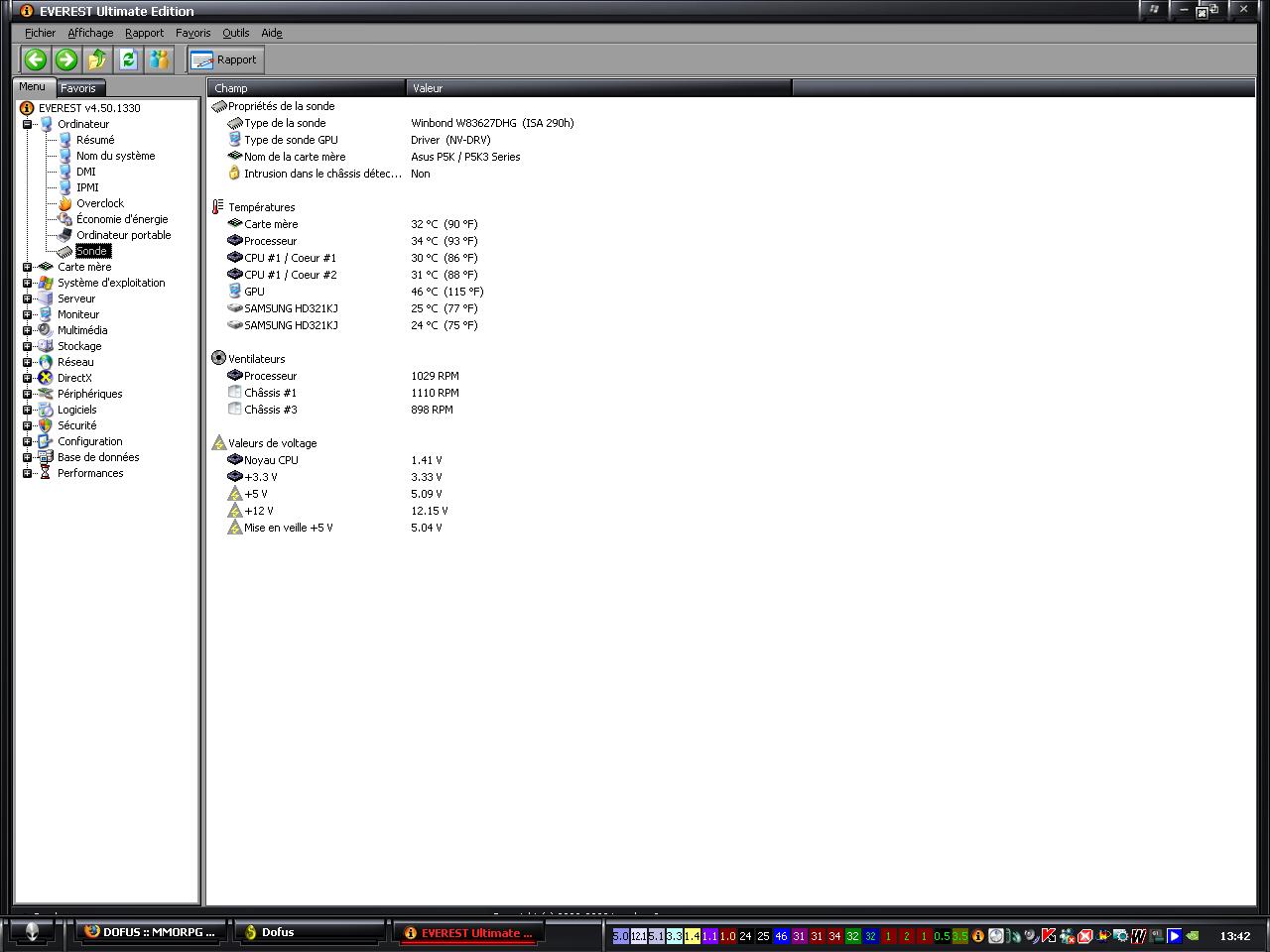This screenshot has height=952, width=1270.
Task: Expand the Système d'exploitation node
Action: 28,283
